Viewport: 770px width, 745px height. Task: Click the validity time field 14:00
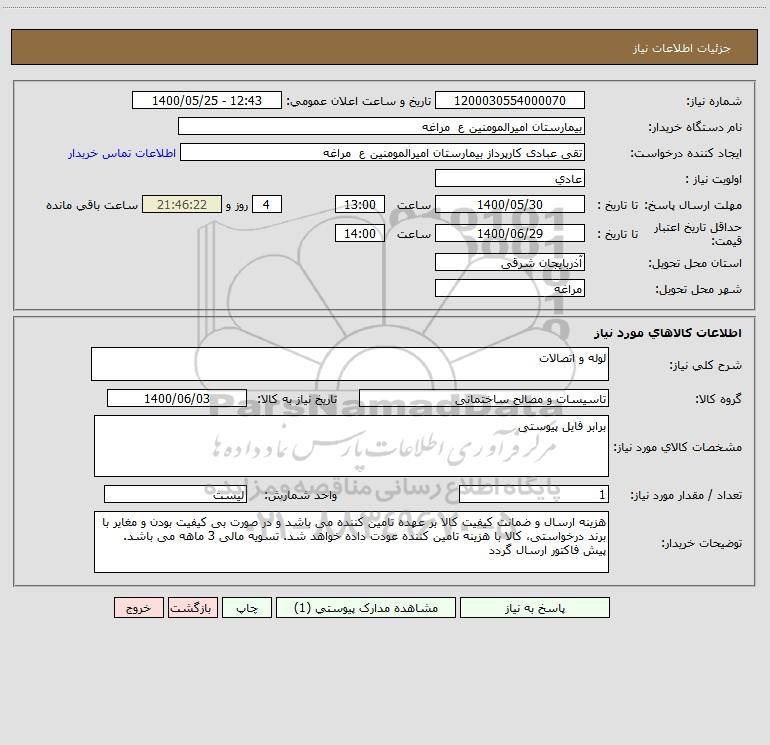click(x=359, y=233)
